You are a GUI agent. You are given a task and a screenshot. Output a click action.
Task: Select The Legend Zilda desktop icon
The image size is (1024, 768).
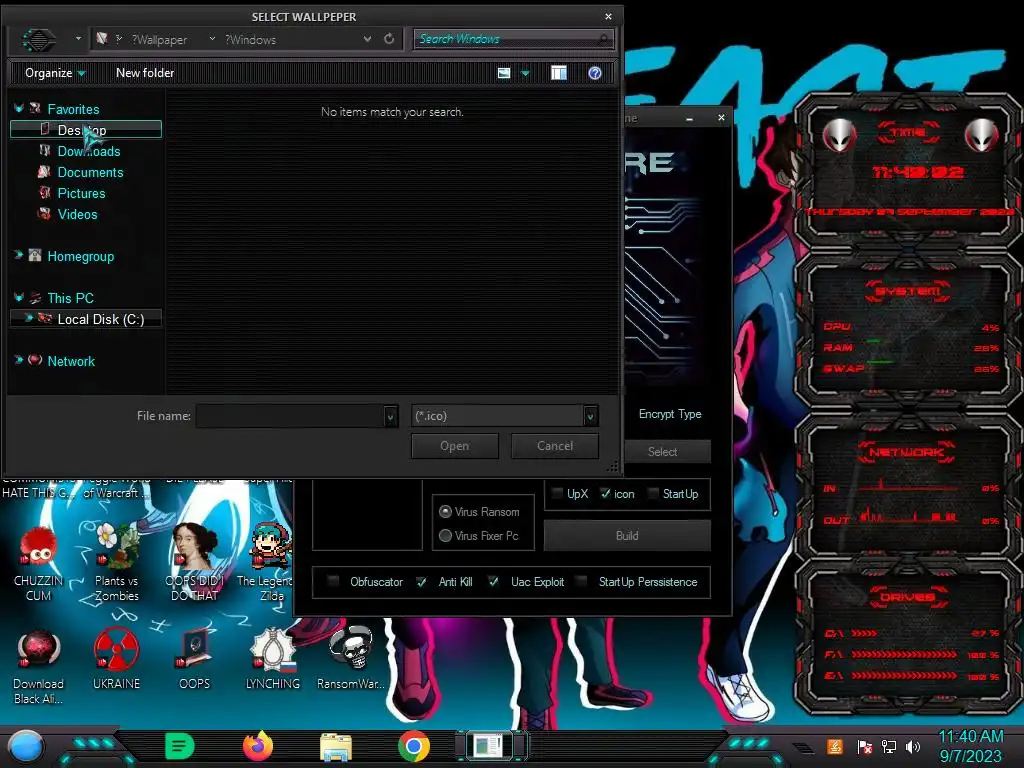click(268, 564)
